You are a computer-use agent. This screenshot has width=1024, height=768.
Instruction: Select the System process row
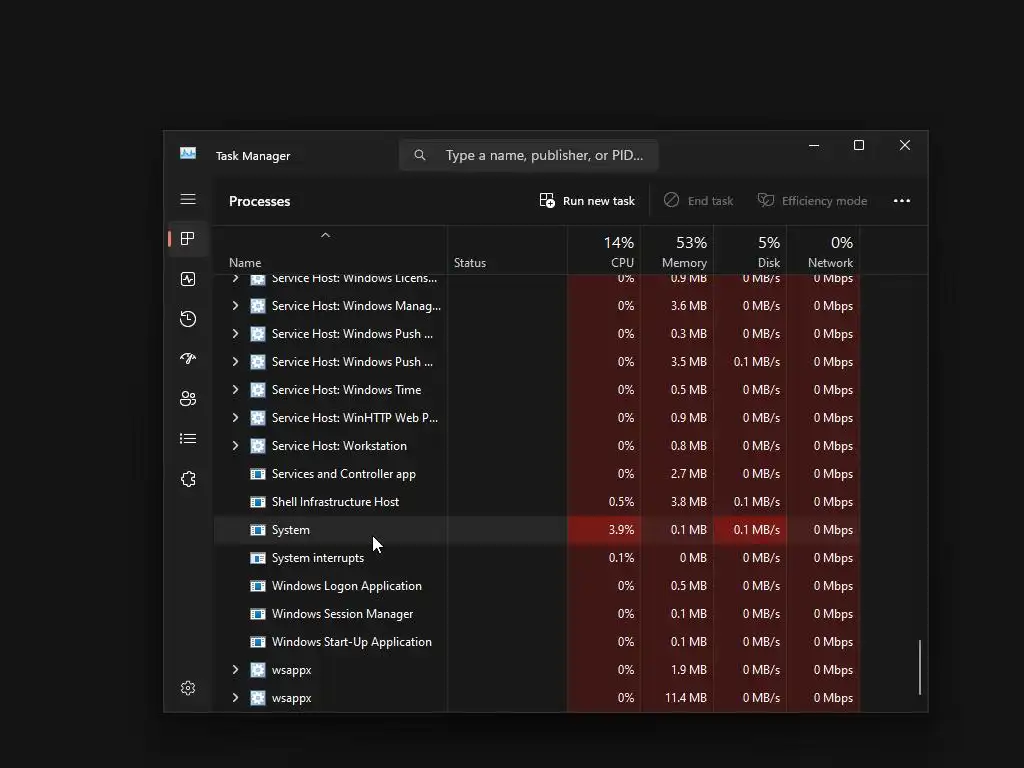(x=537, y=530)
